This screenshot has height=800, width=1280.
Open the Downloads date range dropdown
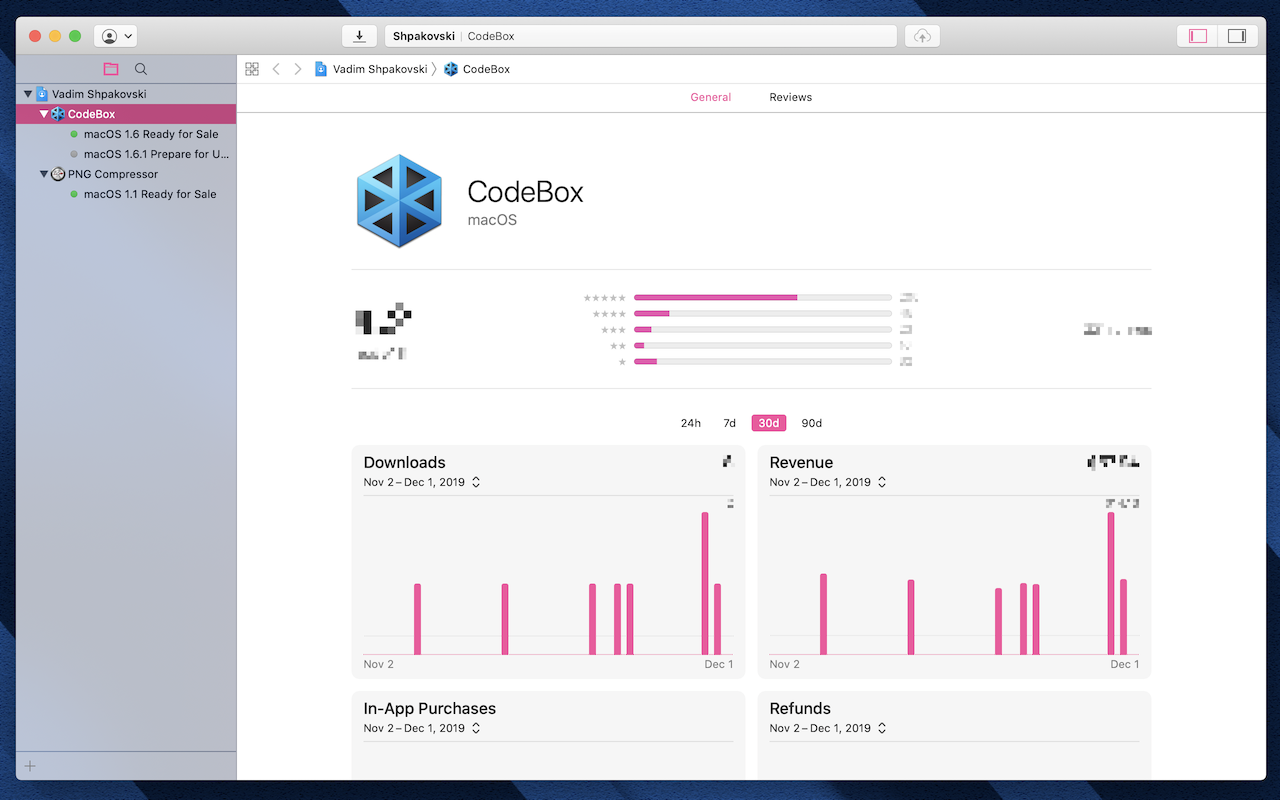(x=422, y=482)
